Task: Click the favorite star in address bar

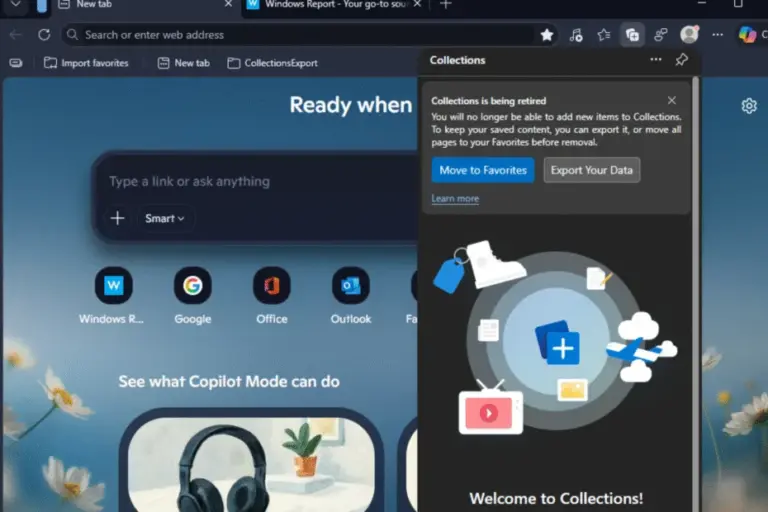Action: [547, 35]
